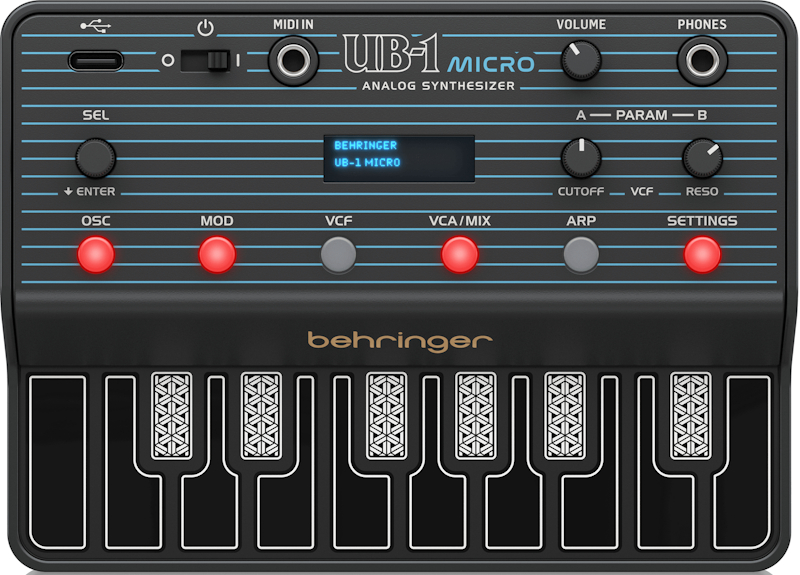
Task: Click the CUTOFF param A knob
Action: coord(581,158)
